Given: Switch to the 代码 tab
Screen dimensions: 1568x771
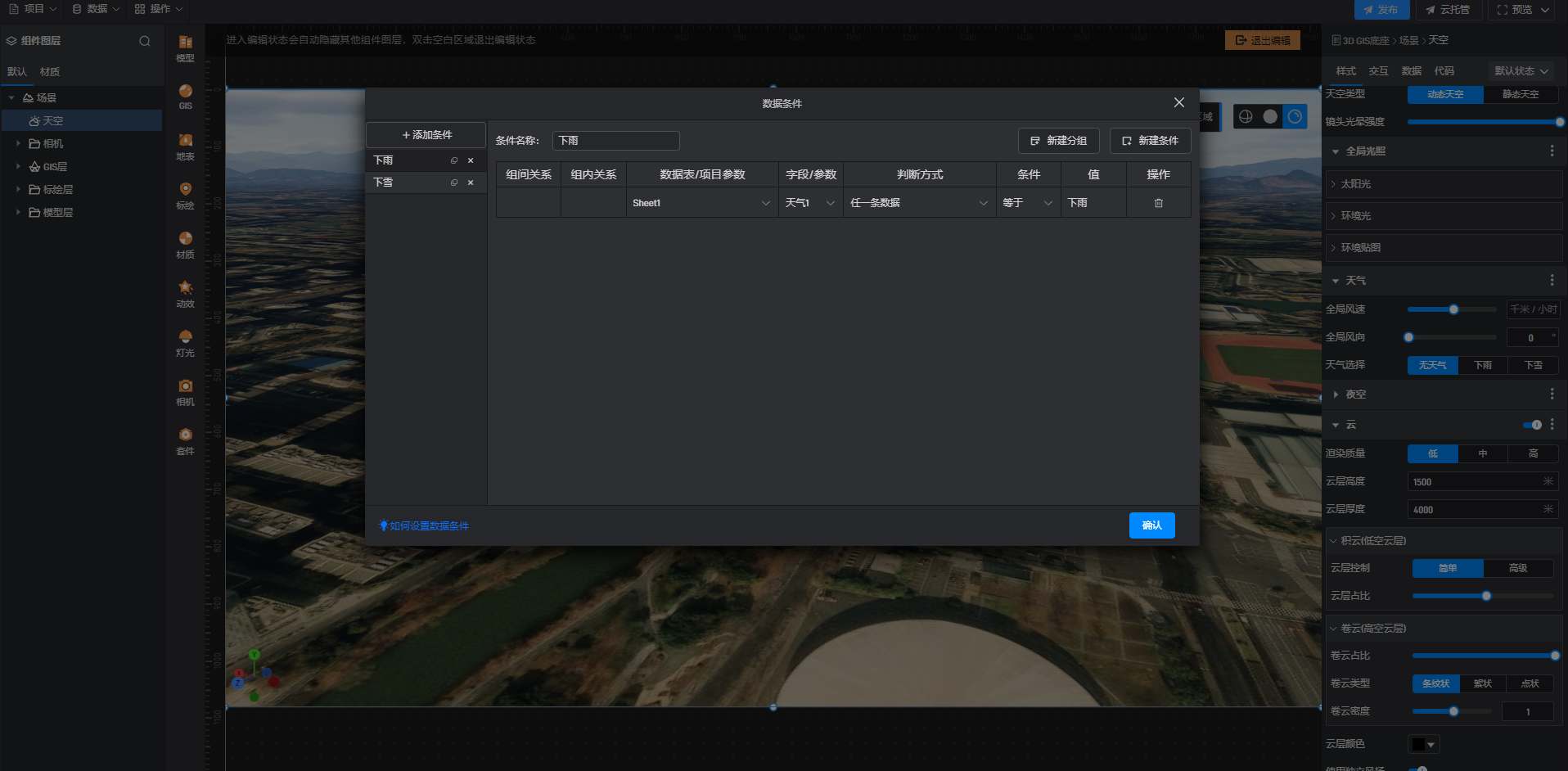Looking at the screenshot, I should [x=1444, y=71].
